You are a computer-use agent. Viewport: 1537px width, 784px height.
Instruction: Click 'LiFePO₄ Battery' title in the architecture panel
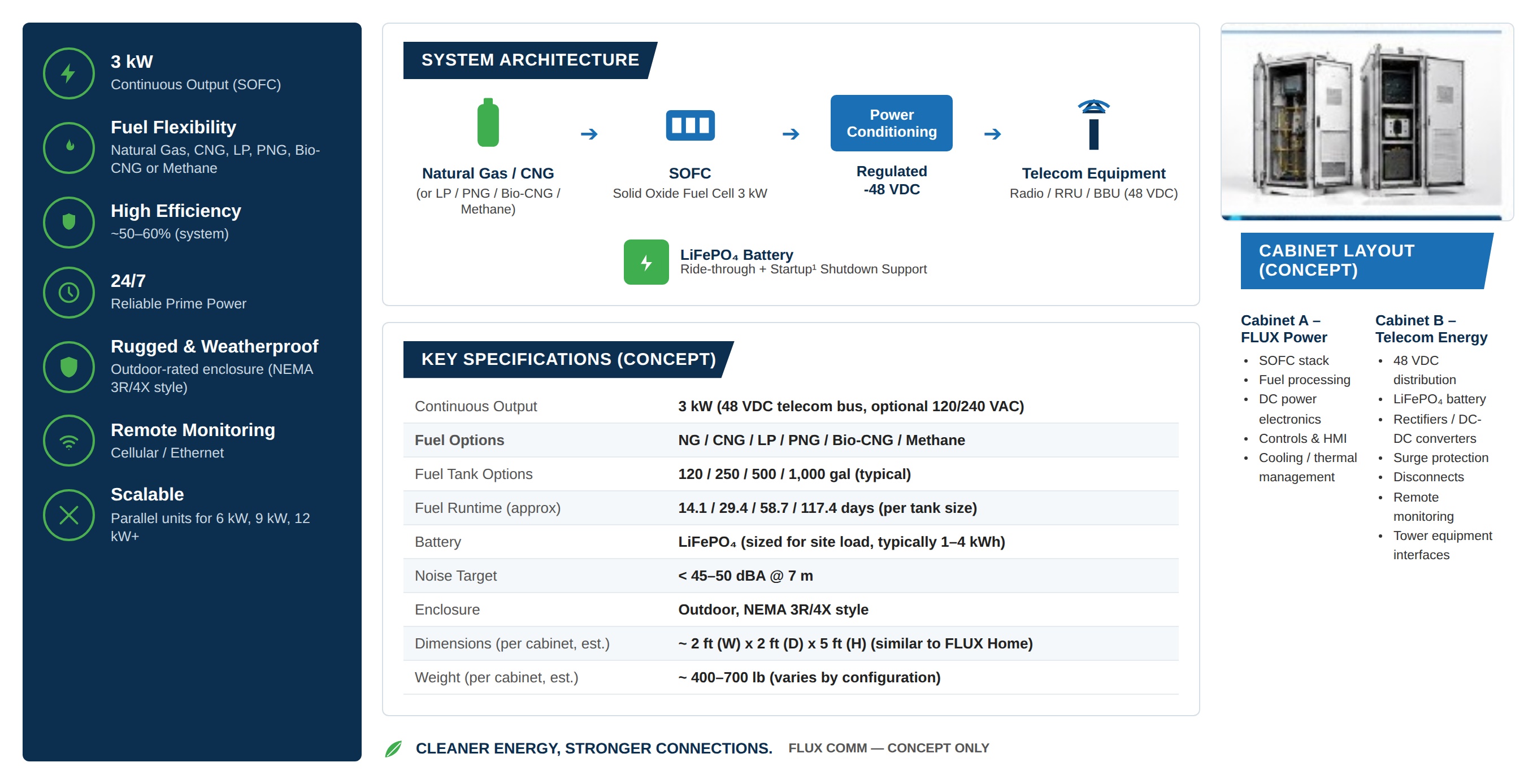736,255
